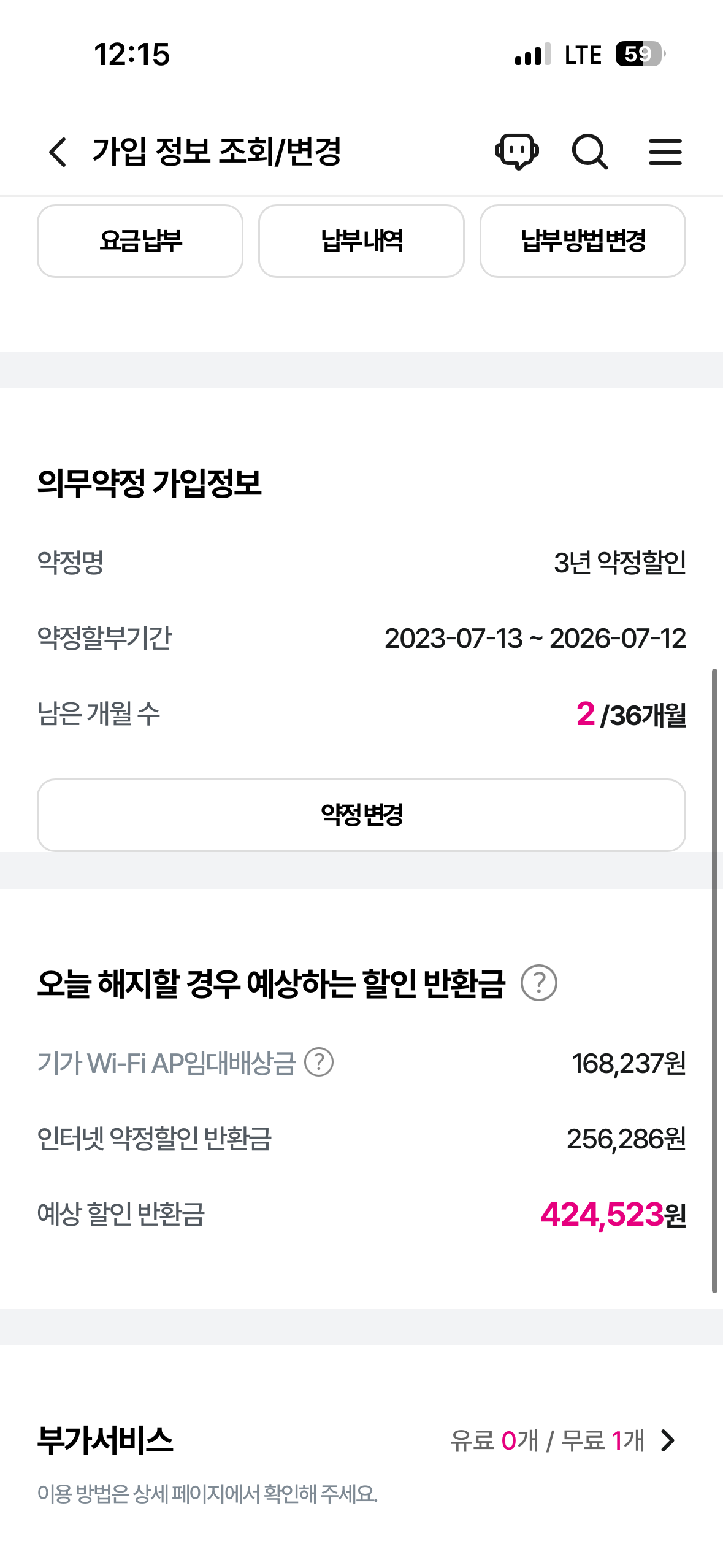Open 납부내역 payment history
The width and height of the screenshot is (723, 1568).
click(x=361, y=240)
